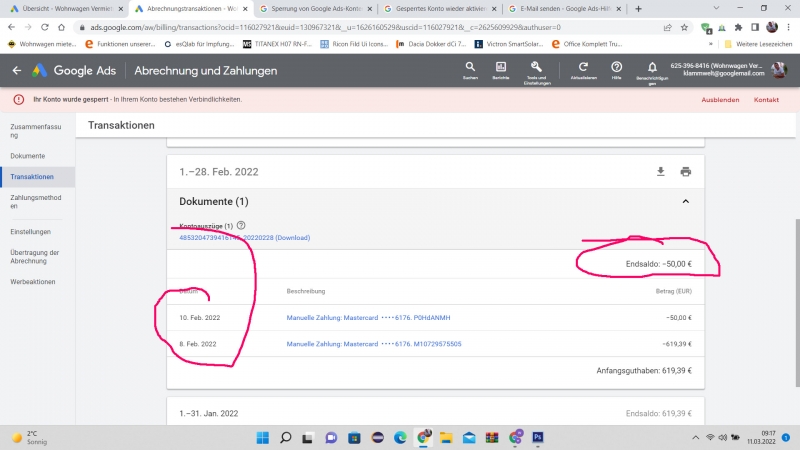Collapse the Dokumente (1) section
This screenshot has height=450, width=800.
686,201
